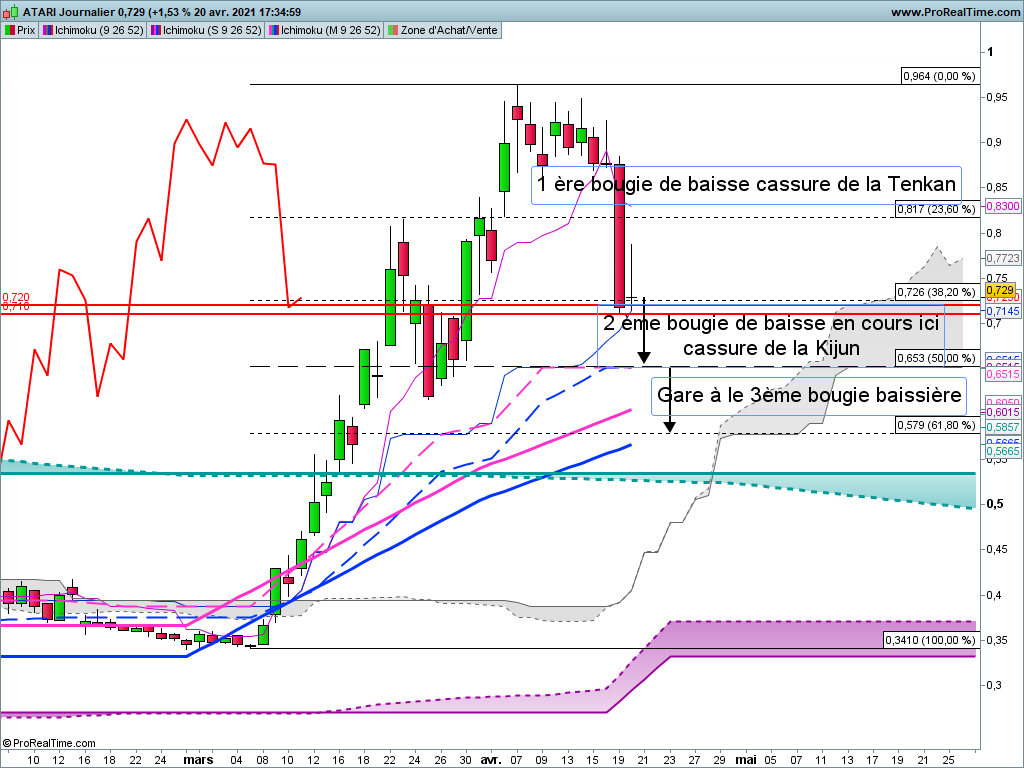
Task: Select the 'Gare à le 3ème bougie' annotation
Action: point(808,396)
